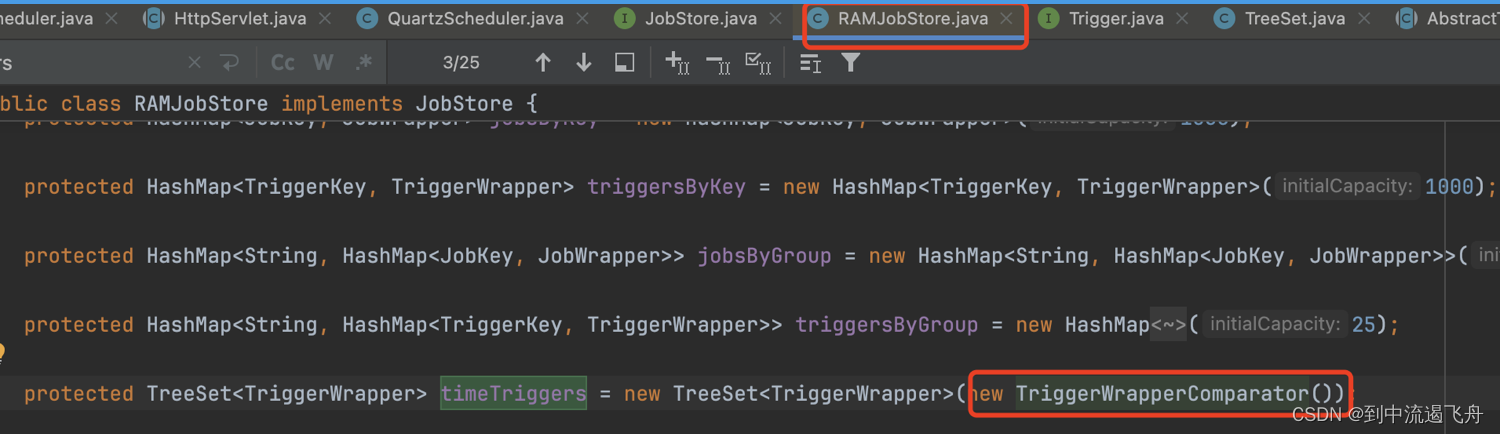Click the initialCapacity hint before 25
The image size is (1500, 434).
coord(1274,325)
